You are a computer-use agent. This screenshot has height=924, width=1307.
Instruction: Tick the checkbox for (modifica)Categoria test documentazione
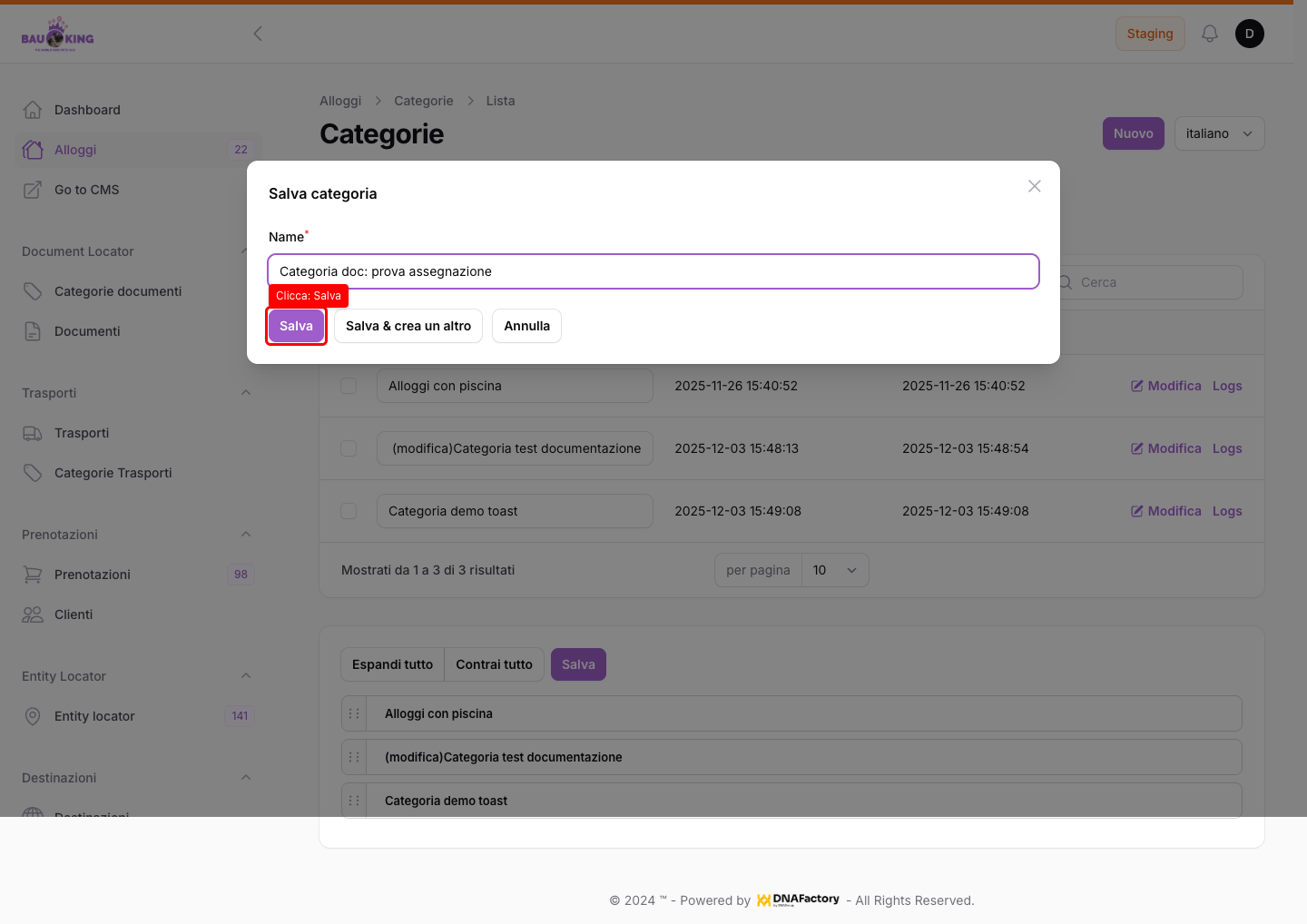coord(349,448)
